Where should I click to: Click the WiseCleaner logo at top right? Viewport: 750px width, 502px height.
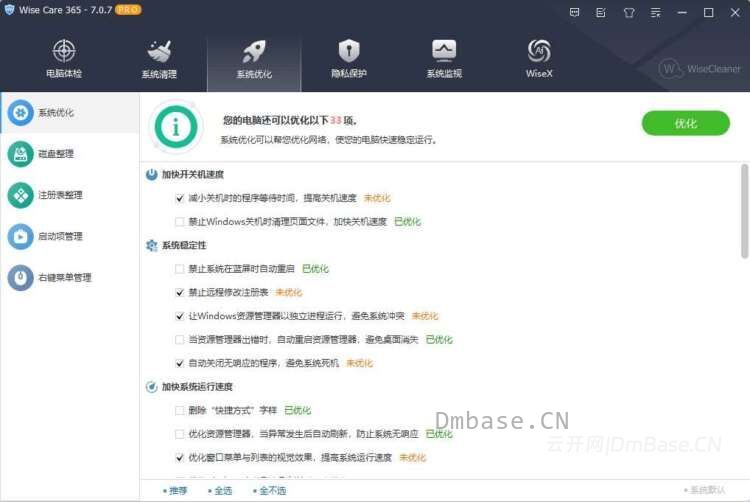pos(699,69)
